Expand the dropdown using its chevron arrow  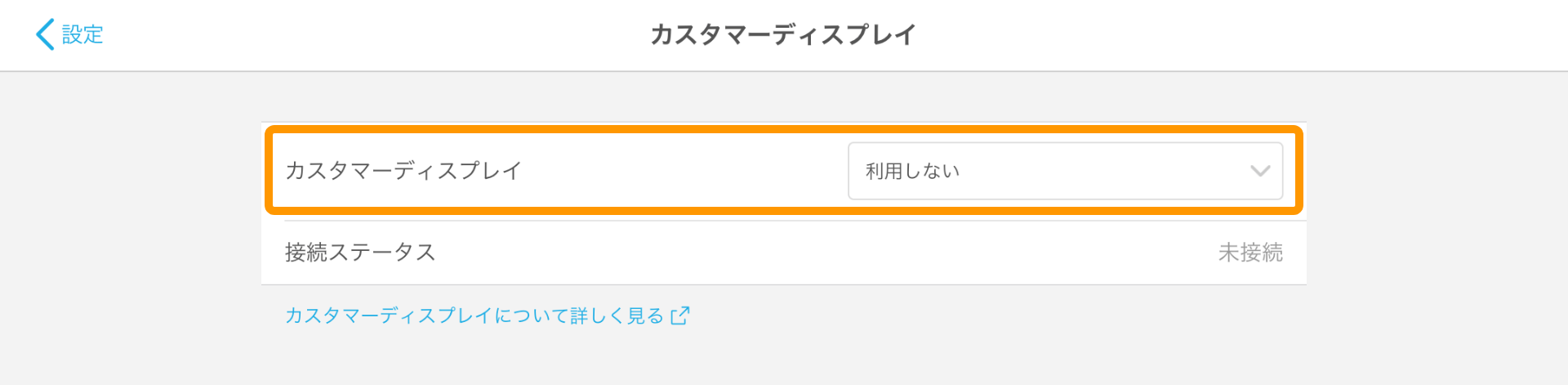(x=1260, y=171)
